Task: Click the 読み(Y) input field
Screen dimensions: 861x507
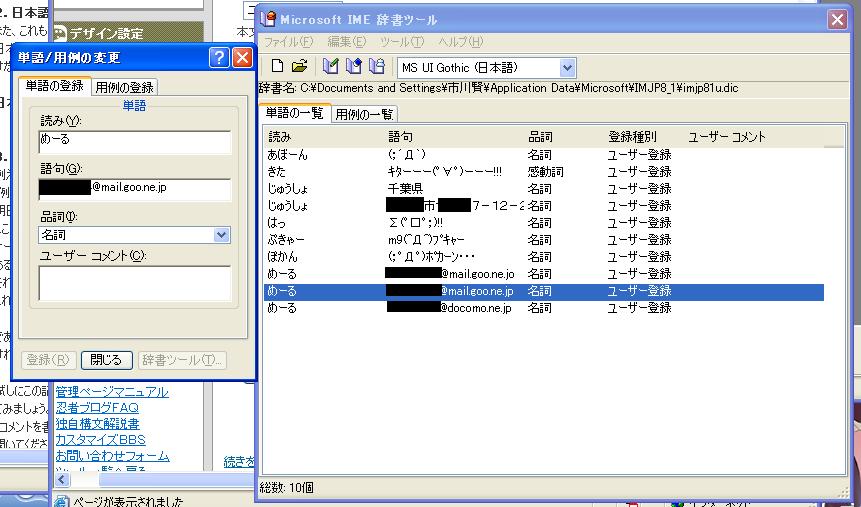Action: point(135,142)
